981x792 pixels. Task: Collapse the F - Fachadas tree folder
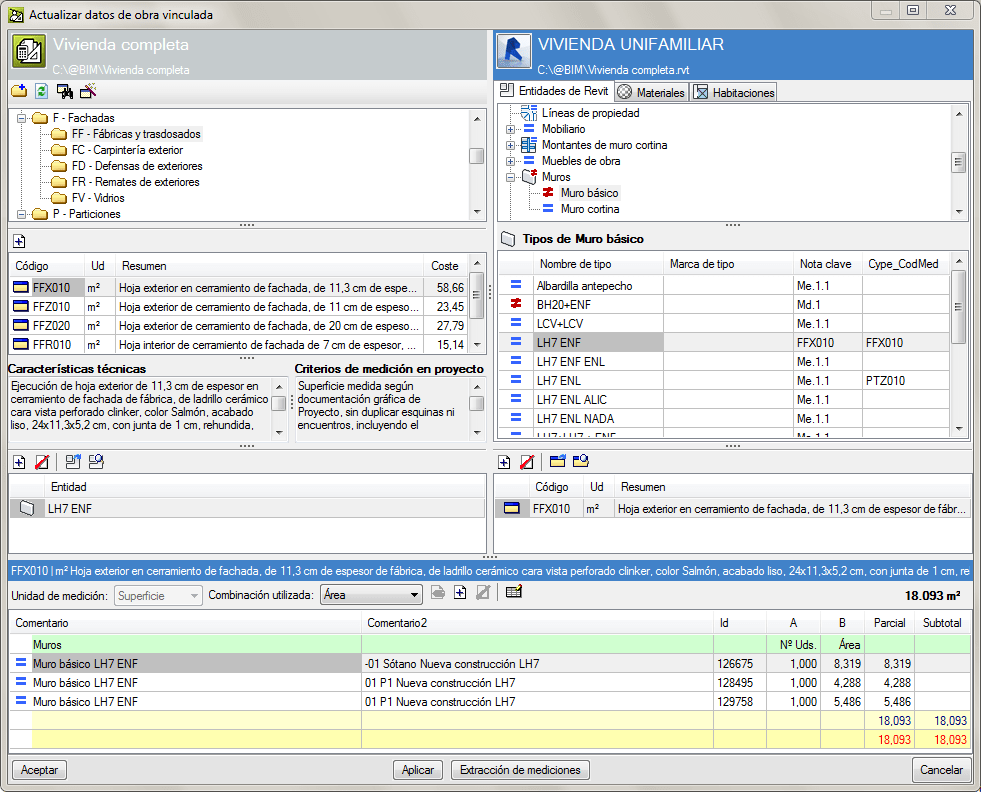(21, 118)
